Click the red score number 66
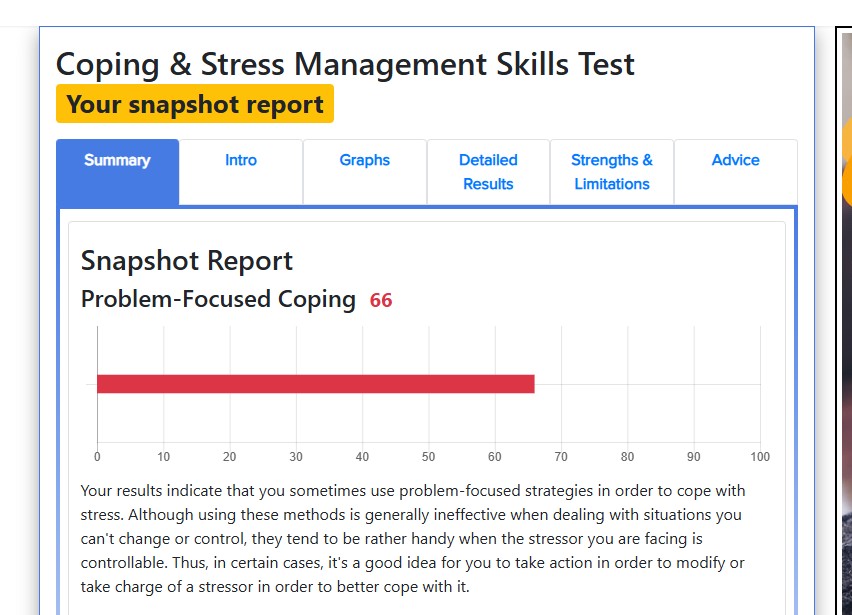The height and width of the screenshot is (615, 852). 381,300
